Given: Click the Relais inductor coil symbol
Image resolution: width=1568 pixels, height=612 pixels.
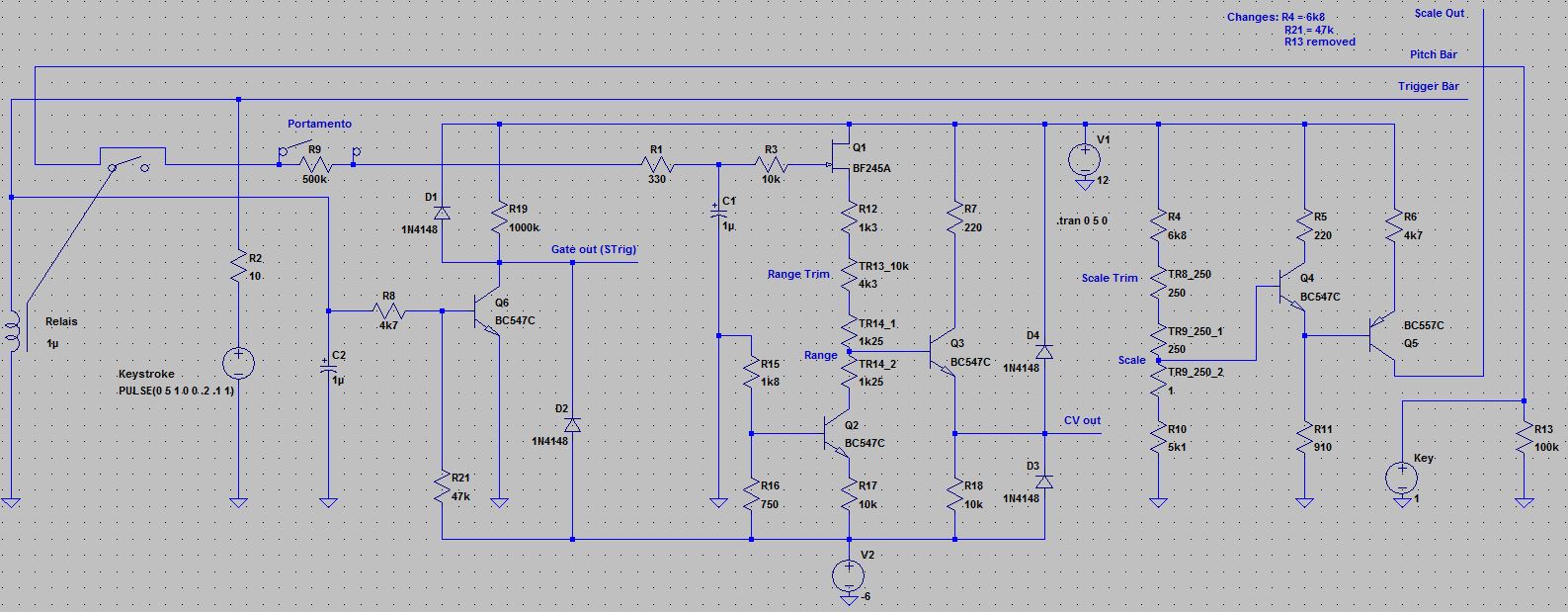Looking at the screenshot, I should pyautogui.click(x=12, y=333).
